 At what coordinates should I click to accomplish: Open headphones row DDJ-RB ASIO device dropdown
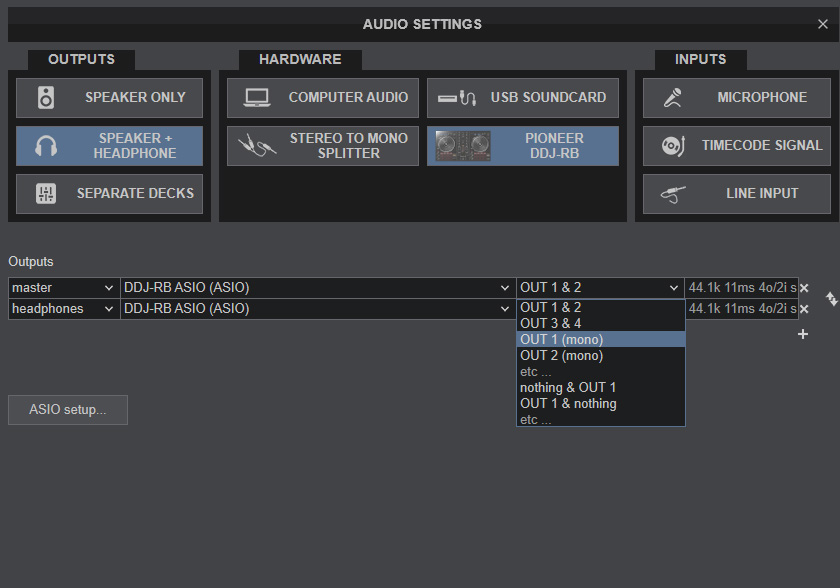pos(318,308)
